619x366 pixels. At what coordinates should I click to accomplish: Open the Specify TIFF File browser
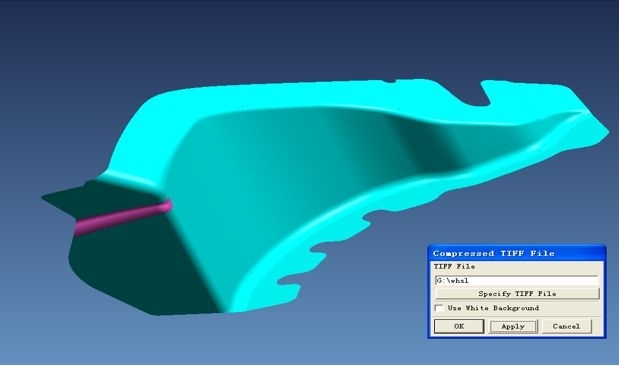coord(517,293)
